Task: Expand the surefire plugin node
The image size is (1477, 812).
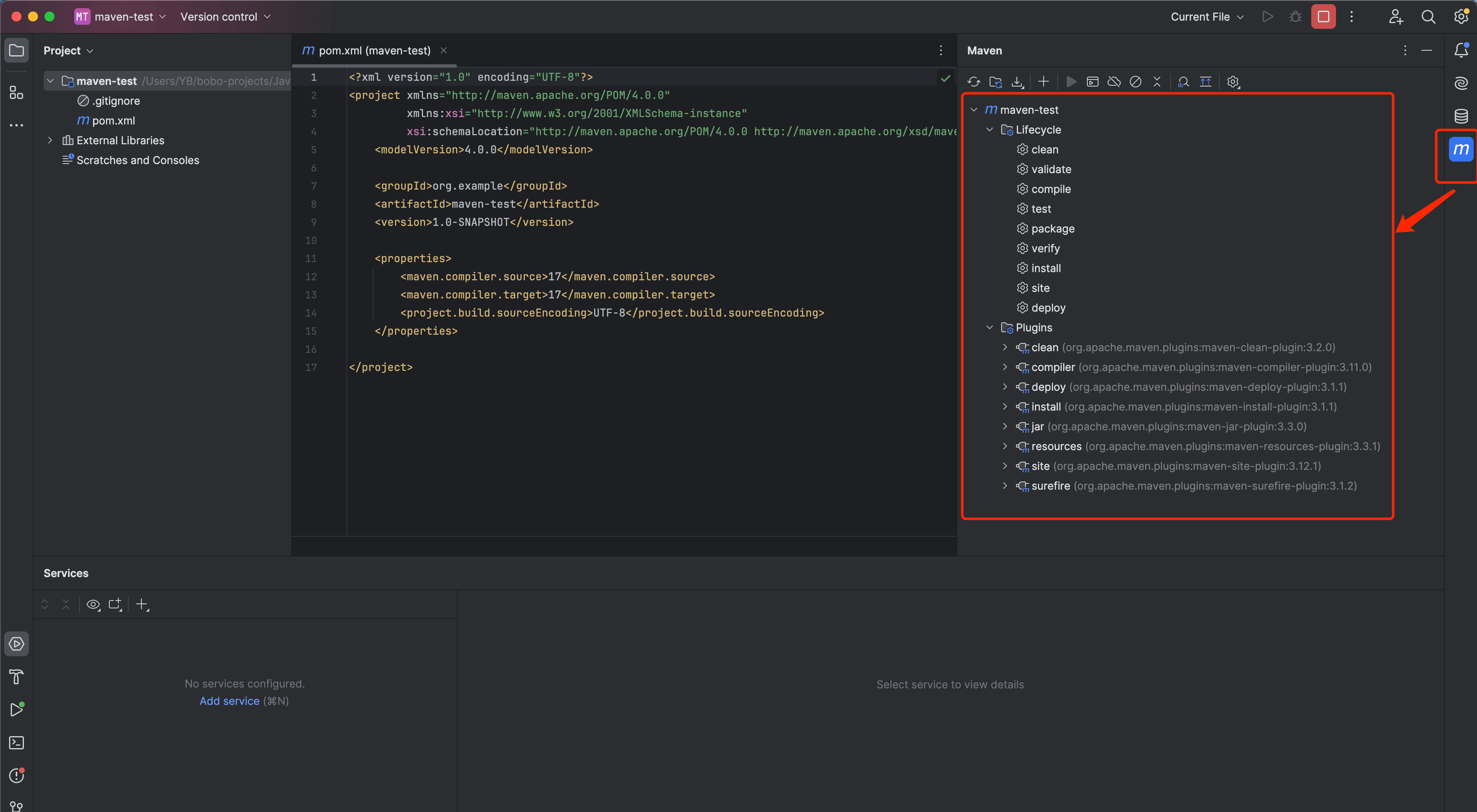Action: (x=1004, y=486)
